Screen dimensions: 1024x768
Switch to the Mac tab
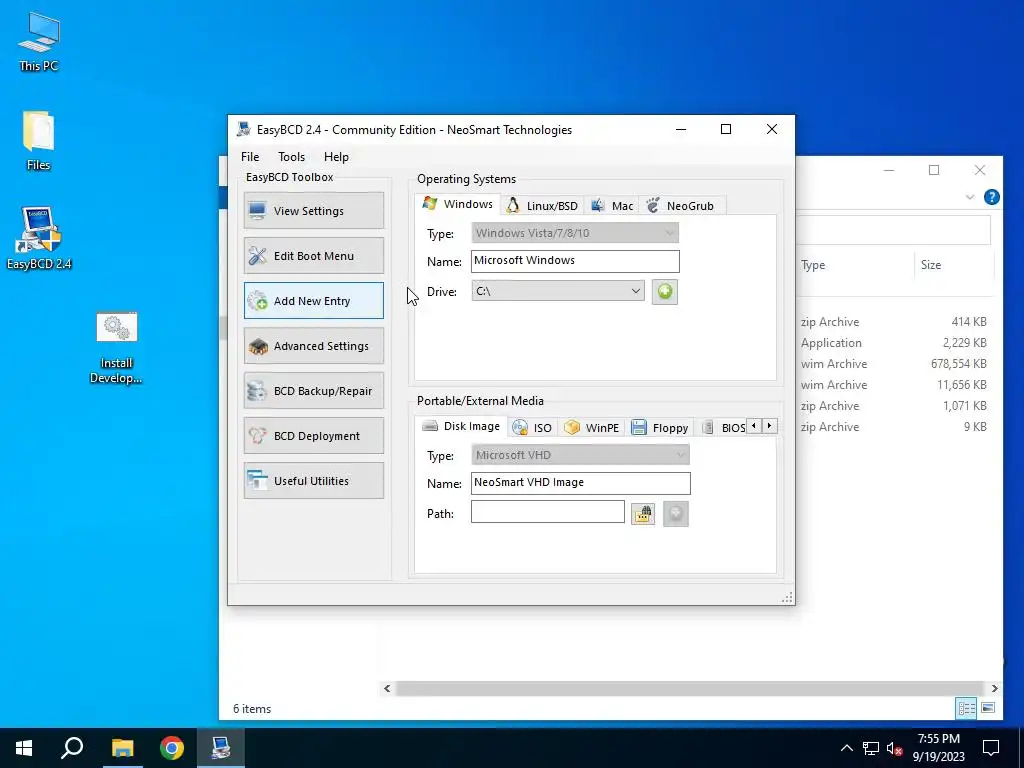tap(612, 206)
